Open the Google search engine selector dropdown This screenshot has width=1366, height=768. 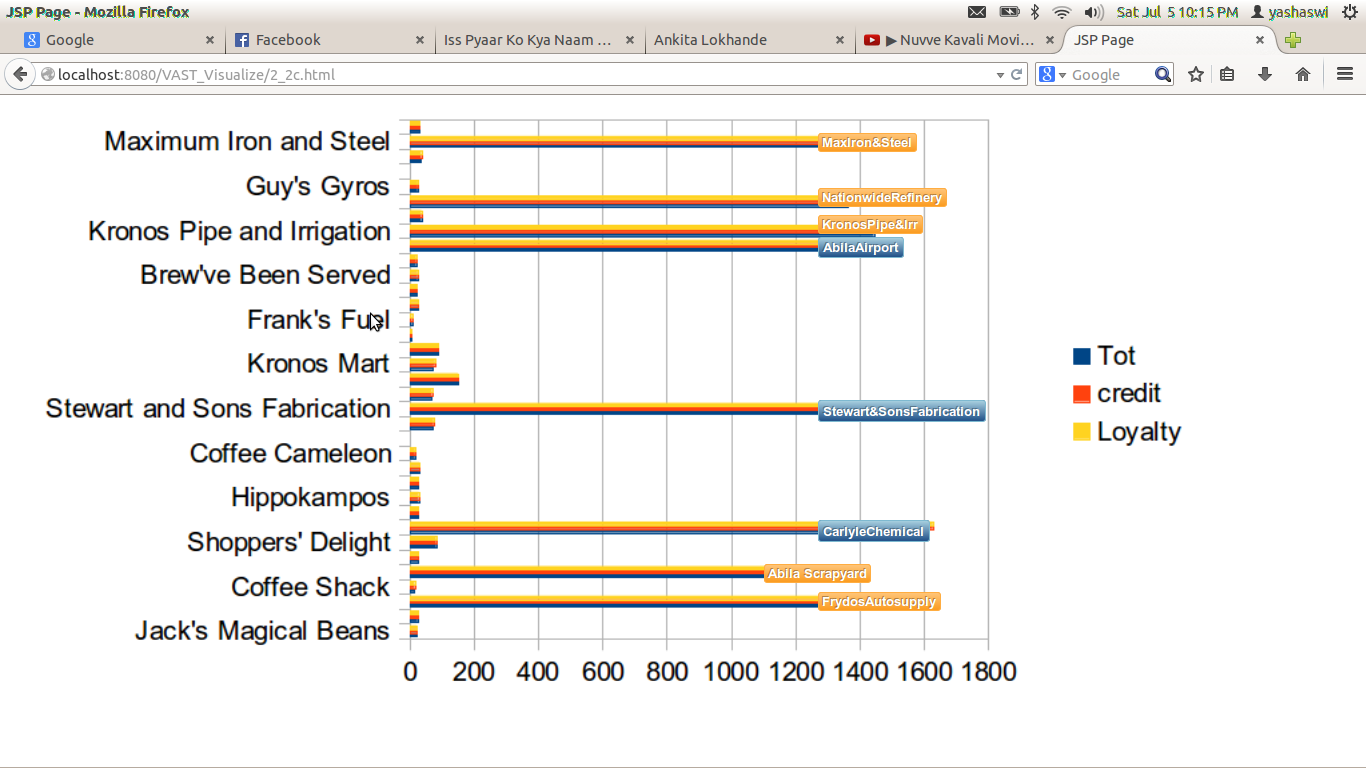click(x=1052, y=75)
